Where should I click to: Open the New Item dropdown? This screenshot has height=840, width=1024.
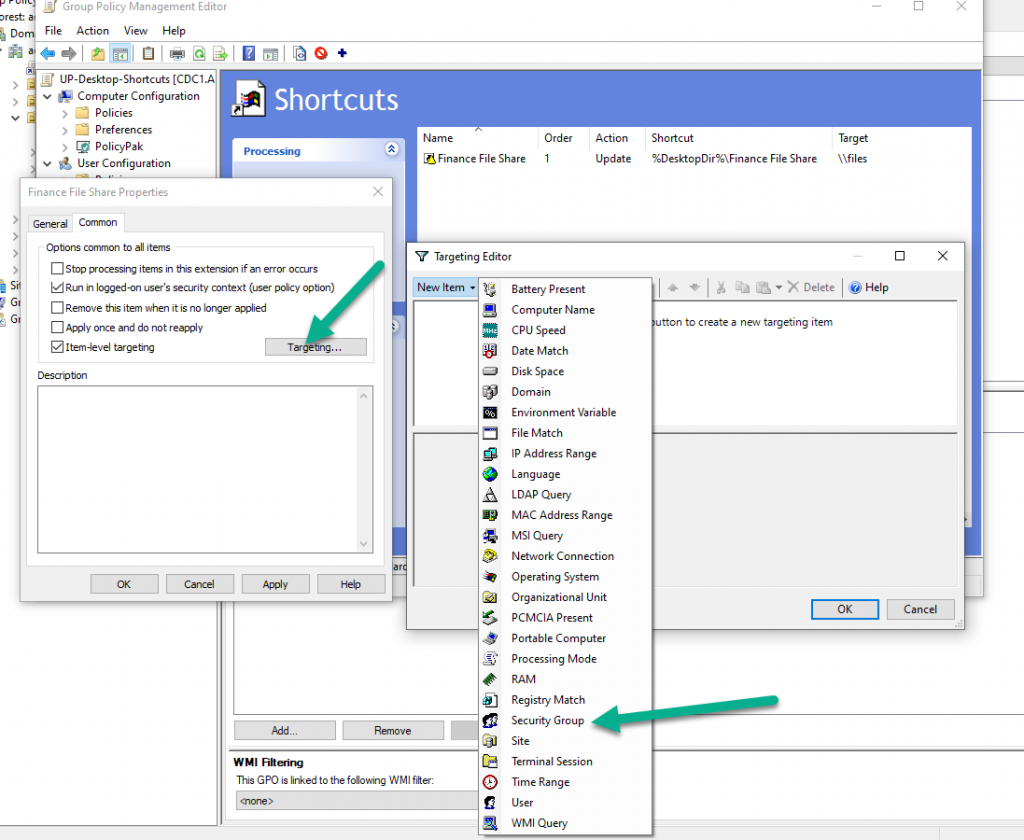pyautogui.click(x=444, y=287)
